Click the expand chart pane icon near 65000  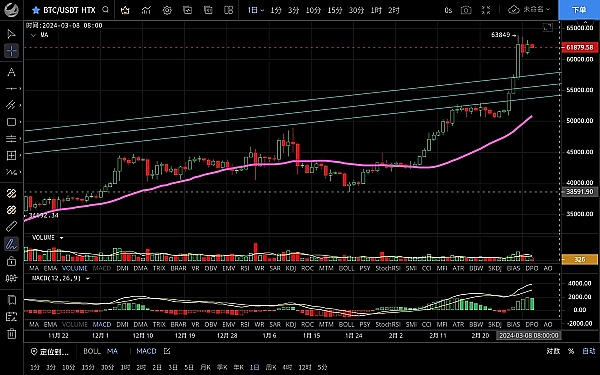point(548,27)
